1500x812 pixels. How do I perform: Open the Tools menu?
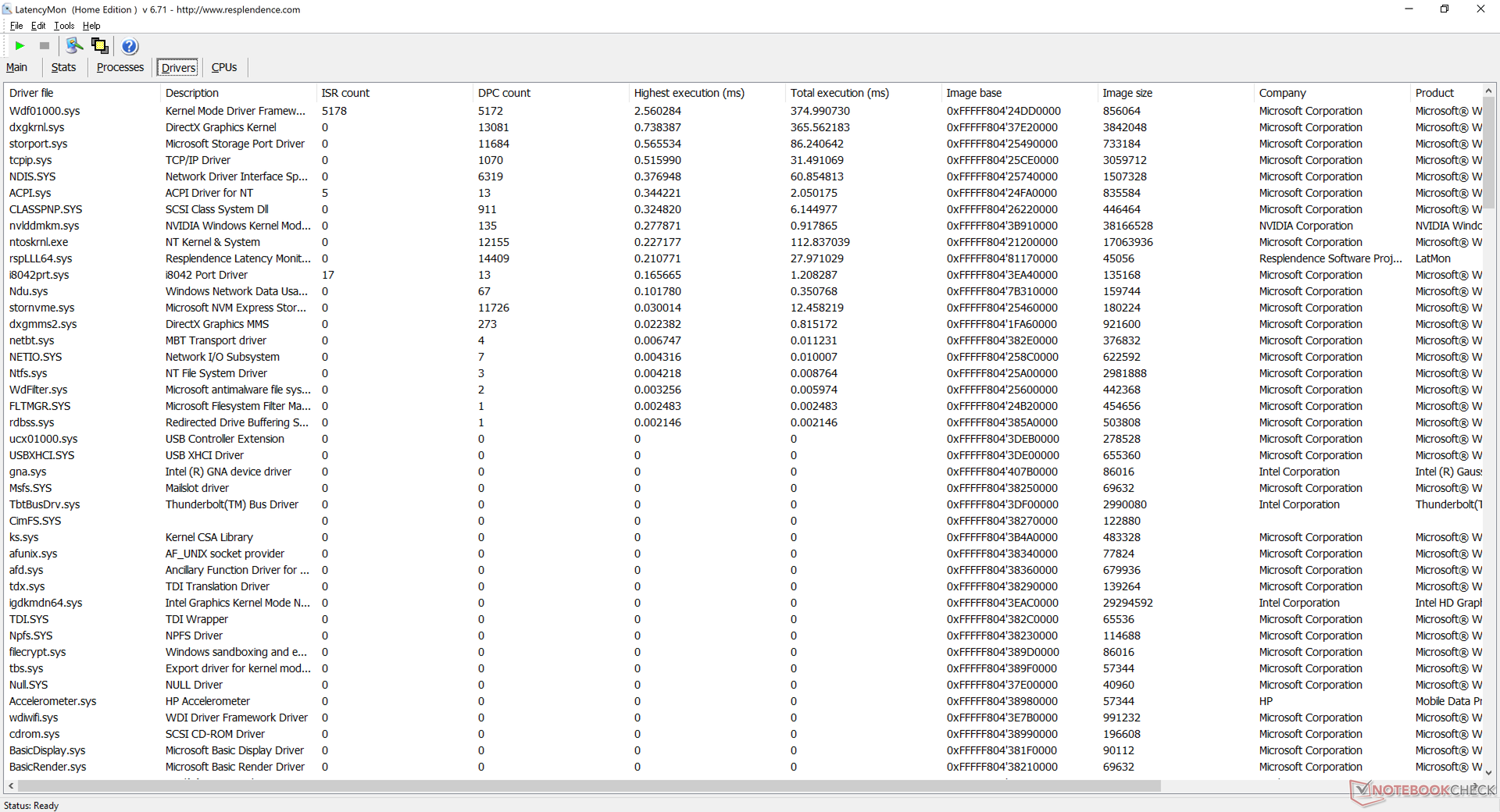coord(64,26)
